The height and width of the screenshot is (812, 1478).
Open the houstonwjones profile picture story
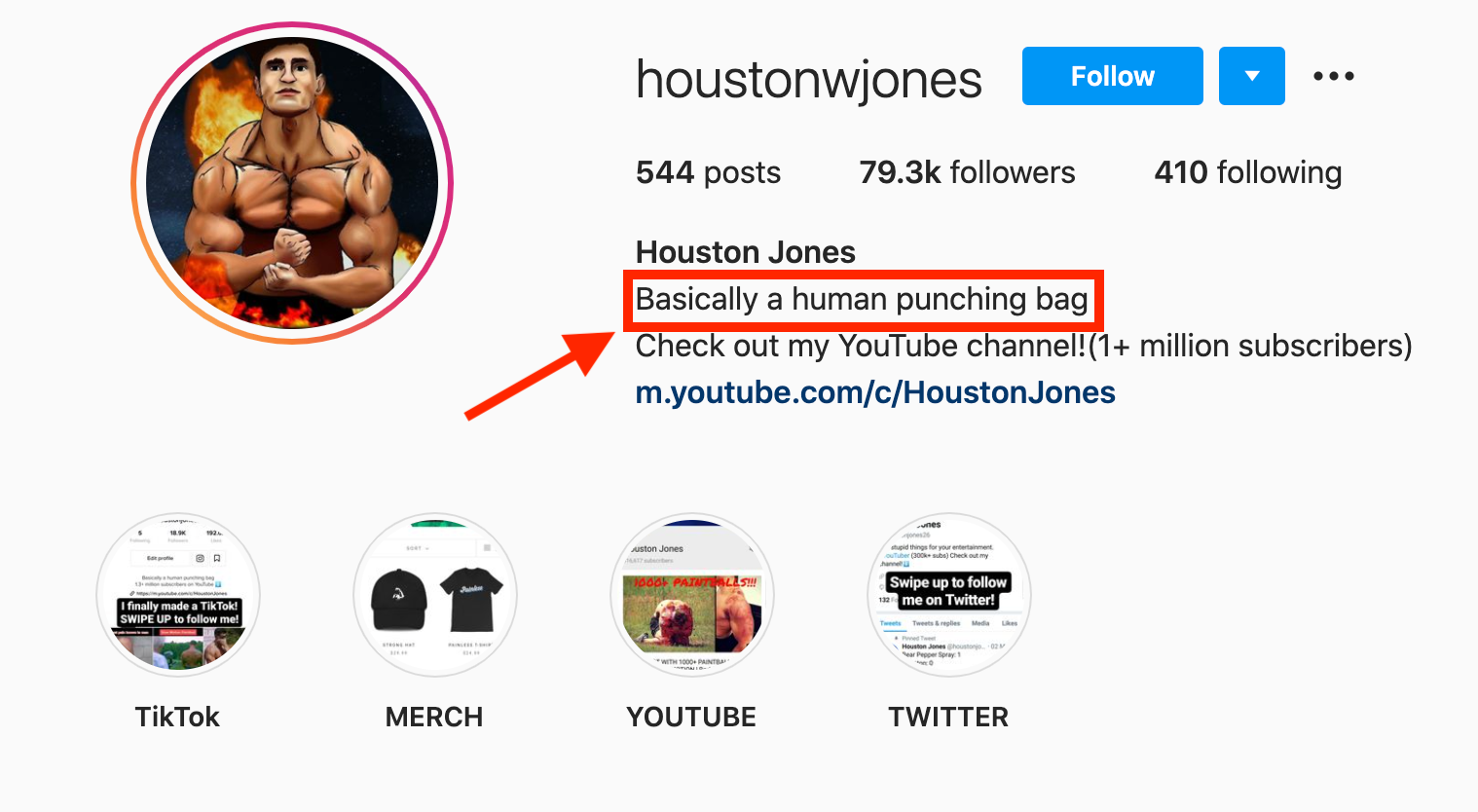(x=292, y=183)
